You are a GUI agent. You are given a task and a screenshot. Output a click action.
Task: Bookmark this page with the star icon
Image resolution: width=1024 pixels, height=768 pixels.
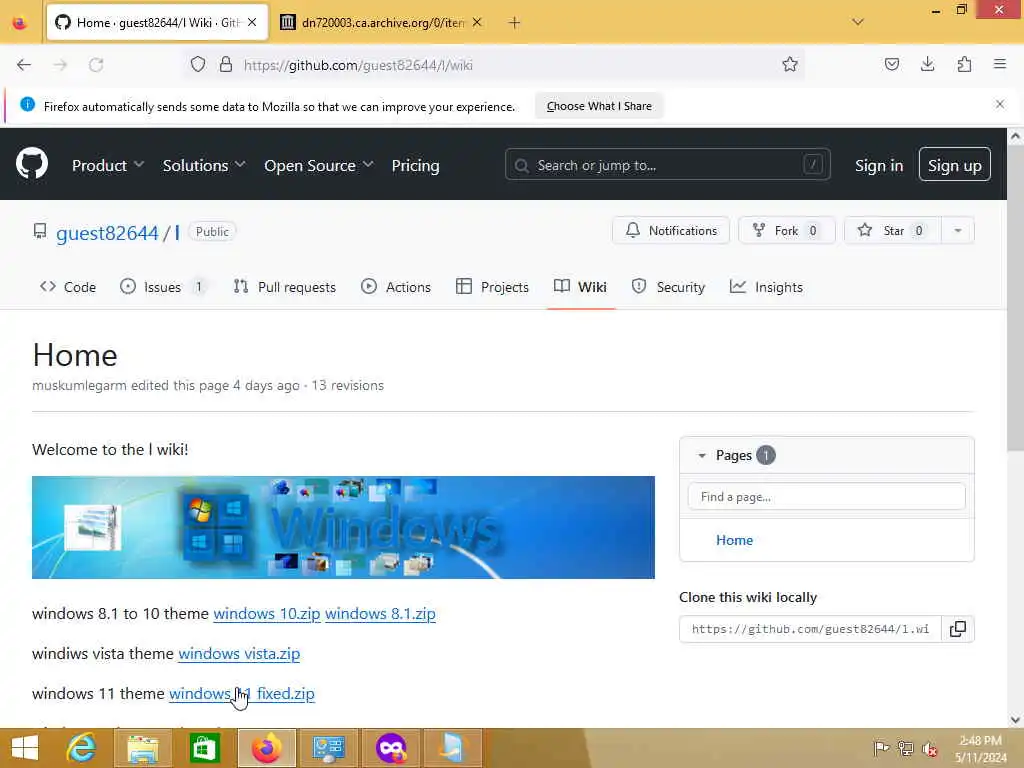click(x=790, y=64)
